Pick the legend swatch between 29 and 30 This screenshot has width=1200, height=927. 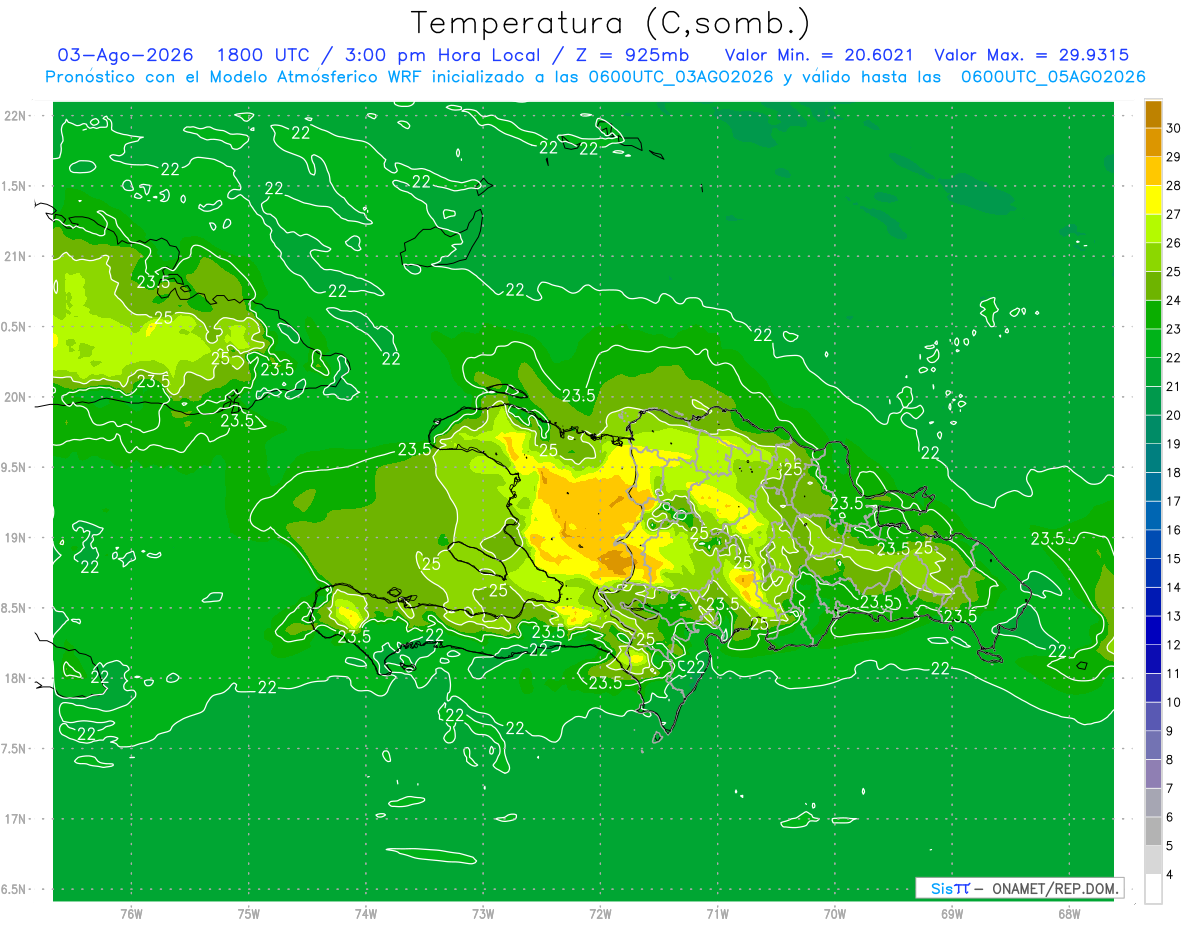pos(1153,141)
